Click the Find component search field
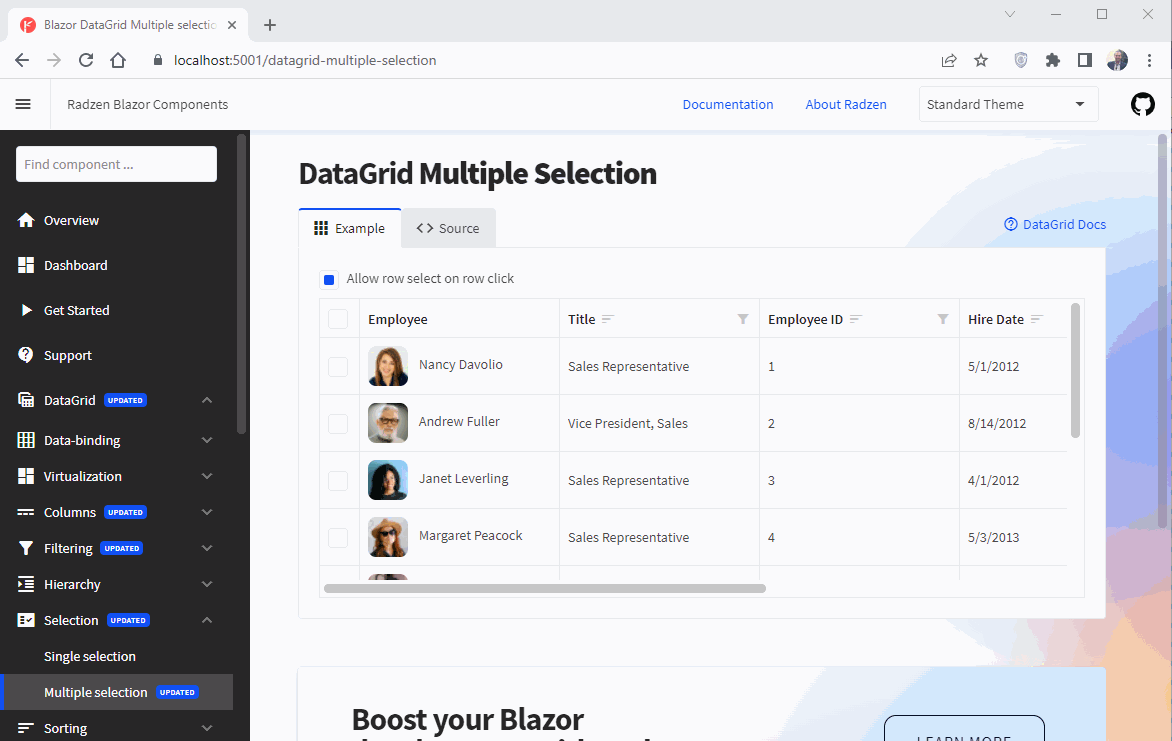1172x741 pixels. 117,164
